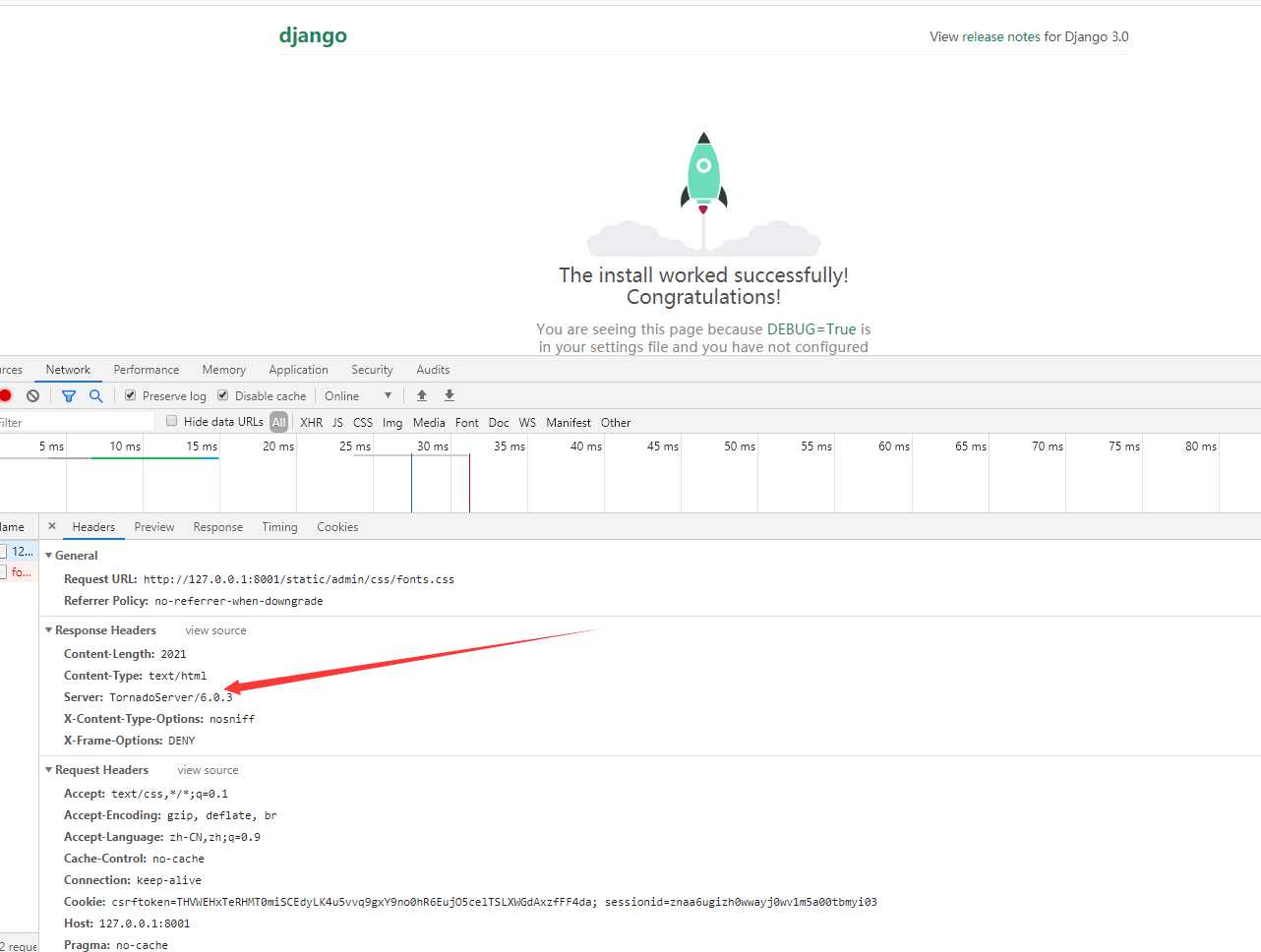
Task: Collapse the Request Headers section
Action: pyautogui.click(x=49, y=769)
